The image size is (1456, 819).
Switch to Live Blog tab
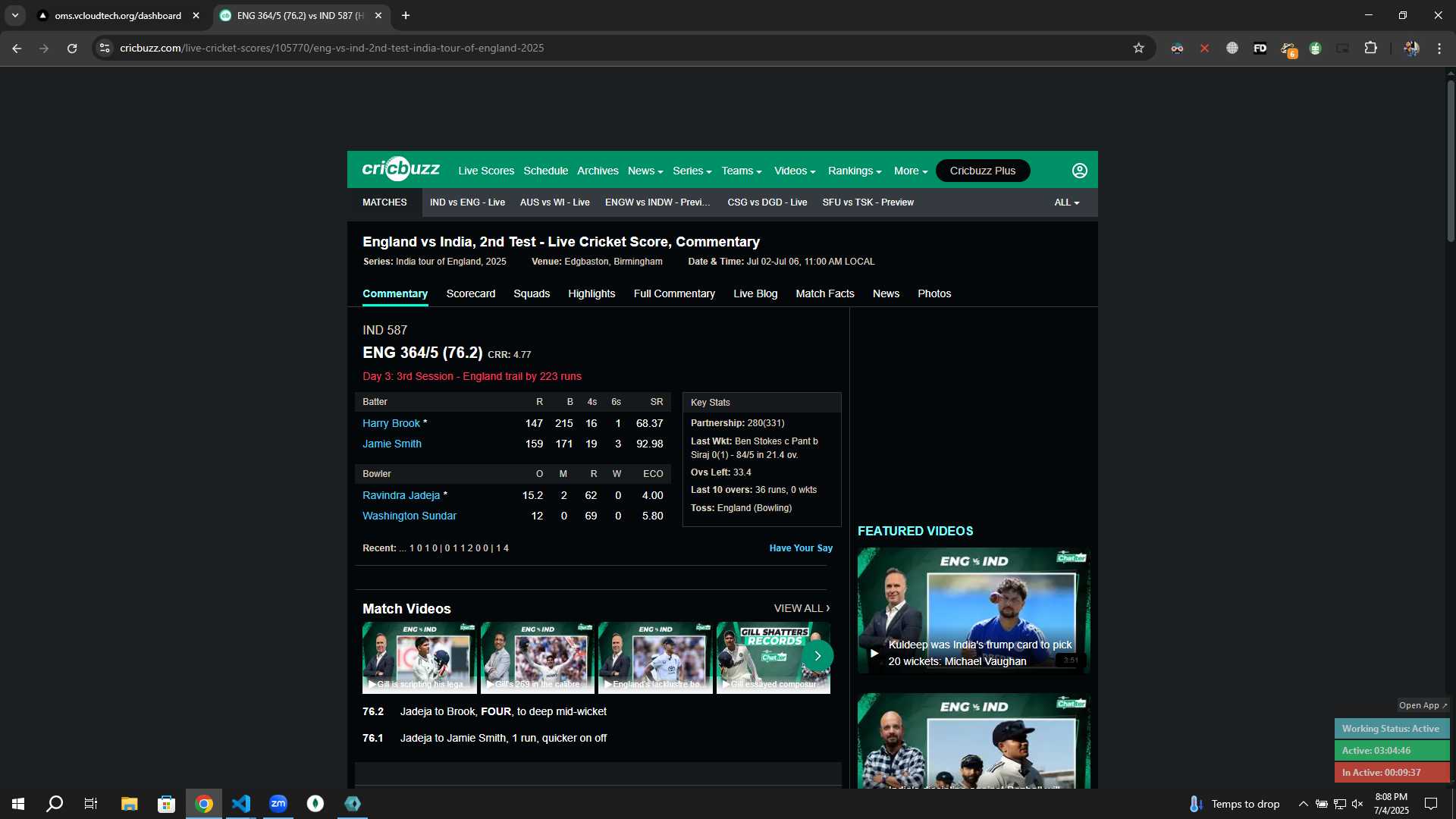coord(755,293)
